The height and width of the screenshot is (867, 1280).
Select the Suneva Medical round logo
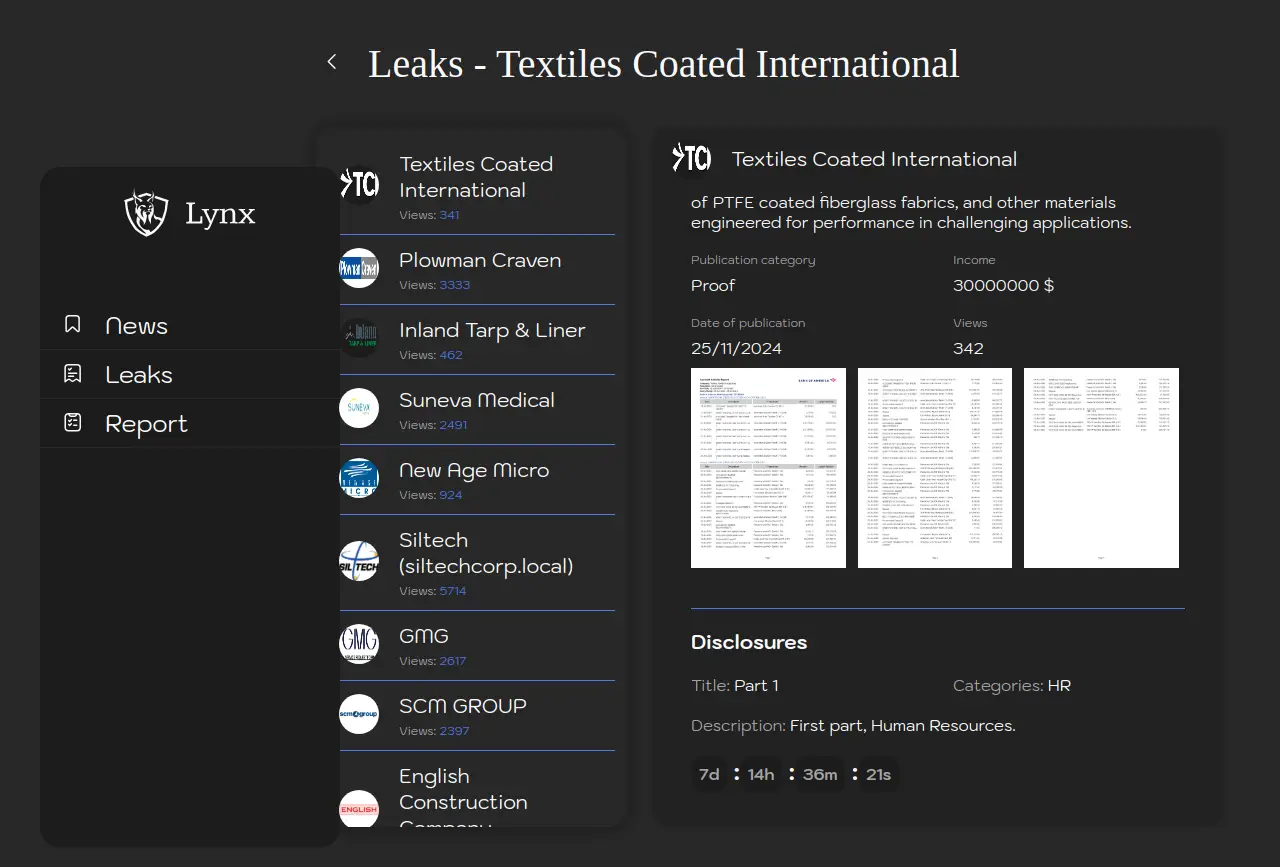click(359, 409)
